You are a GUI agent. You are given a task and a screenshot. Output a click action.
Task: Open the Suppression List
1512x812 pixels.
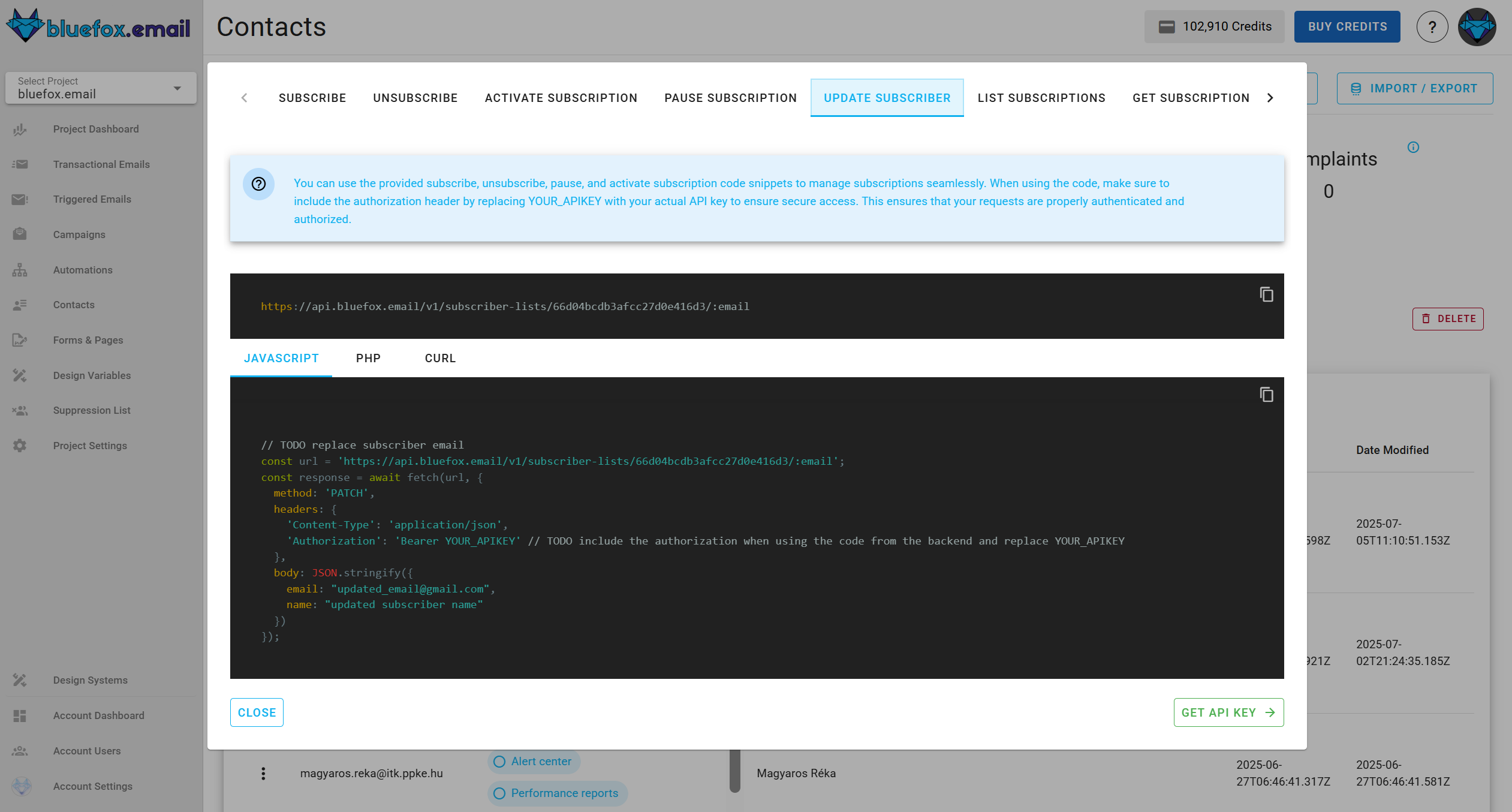tap(91, 410)
